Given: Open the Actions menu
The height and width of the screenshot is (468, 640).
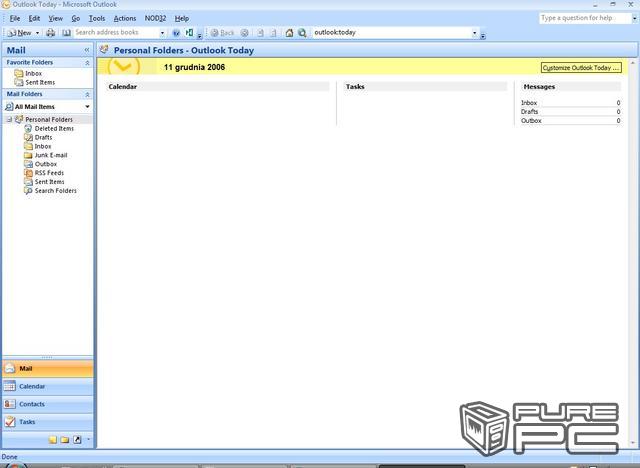Looking at the screenshot, I should 124,18.
